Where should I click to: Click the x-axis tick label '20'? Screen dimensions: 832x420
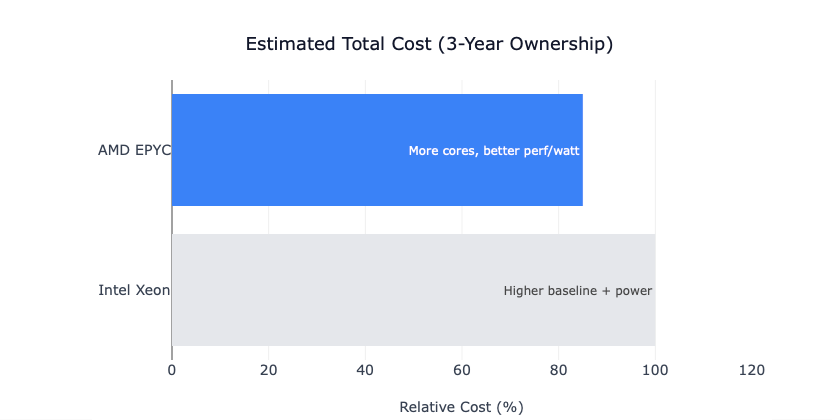click(x=268, y=370)
